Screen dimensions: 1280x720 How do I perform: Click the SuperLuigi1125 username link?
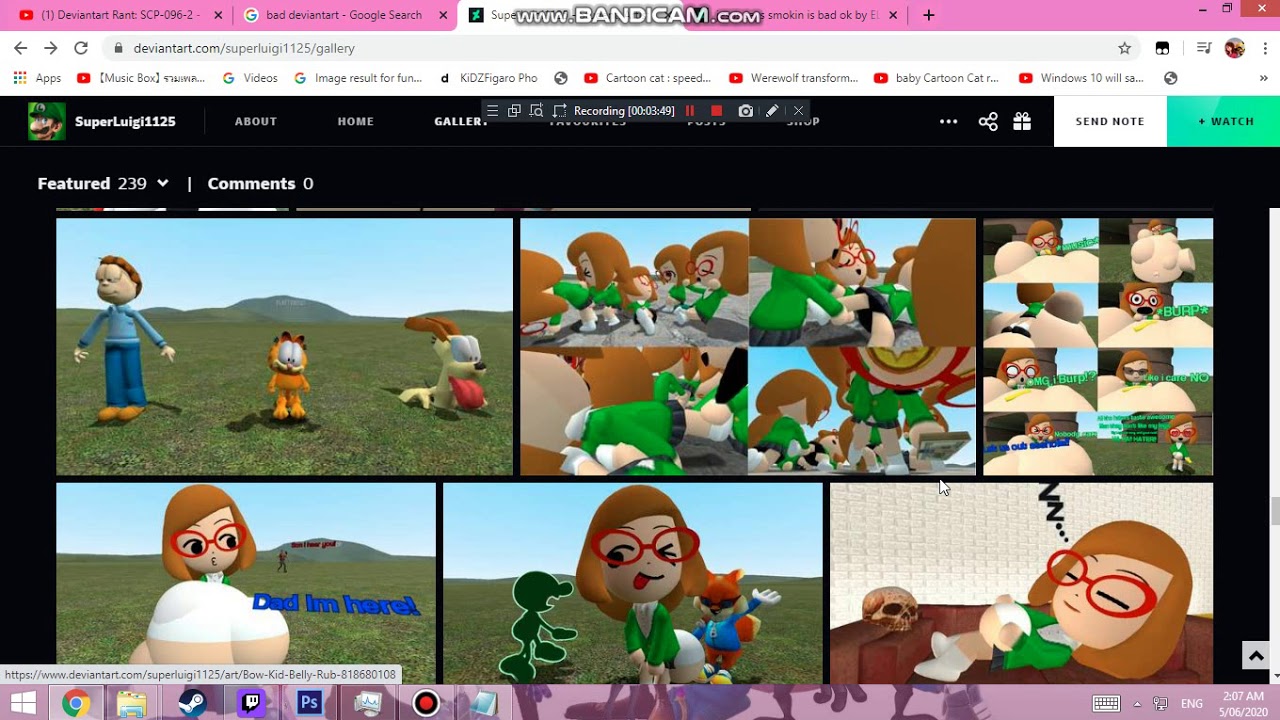pyautogui.click(x=125, y=121)
